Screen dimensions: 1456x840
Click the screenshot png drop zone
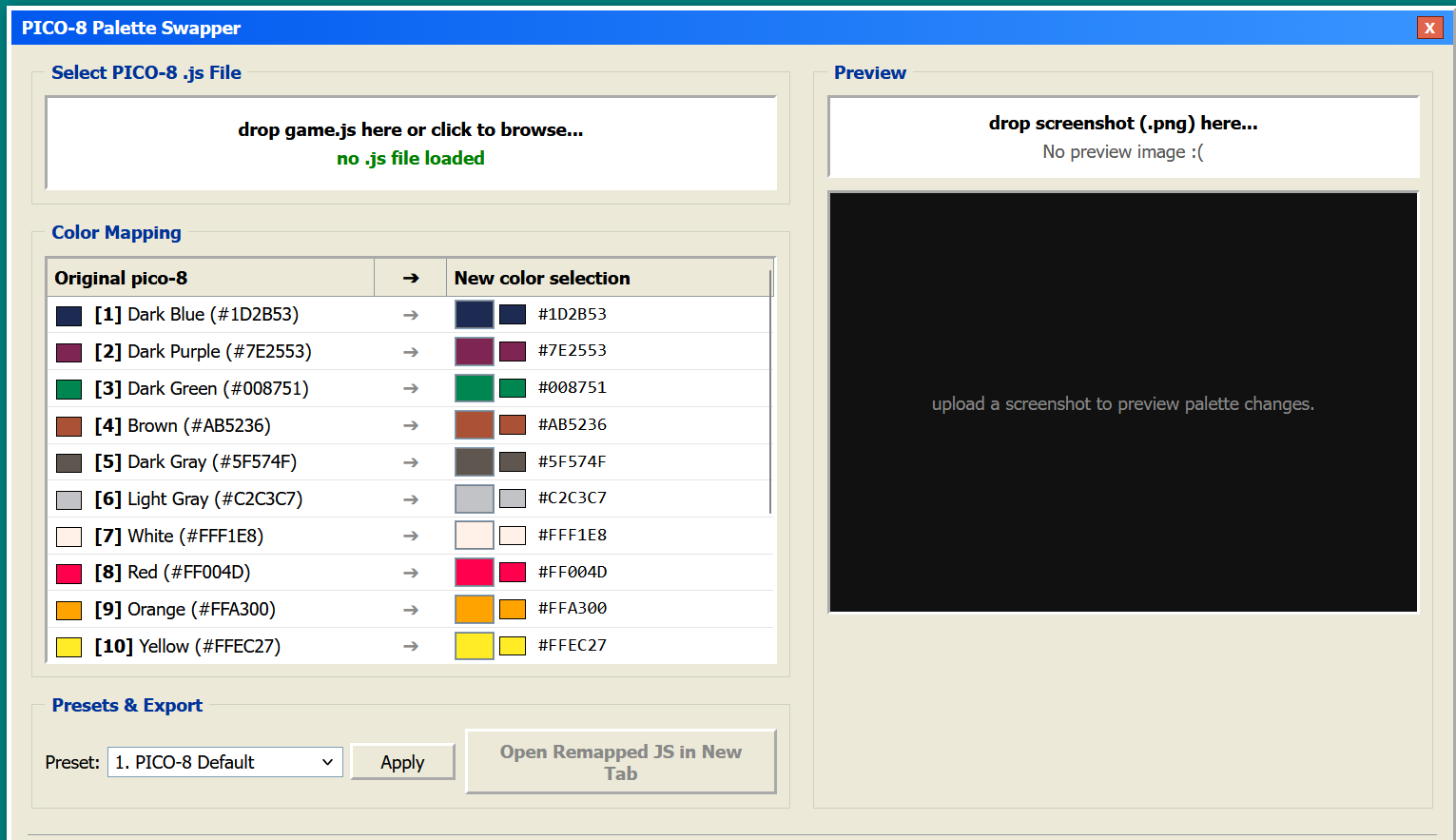click(1123, 137)
